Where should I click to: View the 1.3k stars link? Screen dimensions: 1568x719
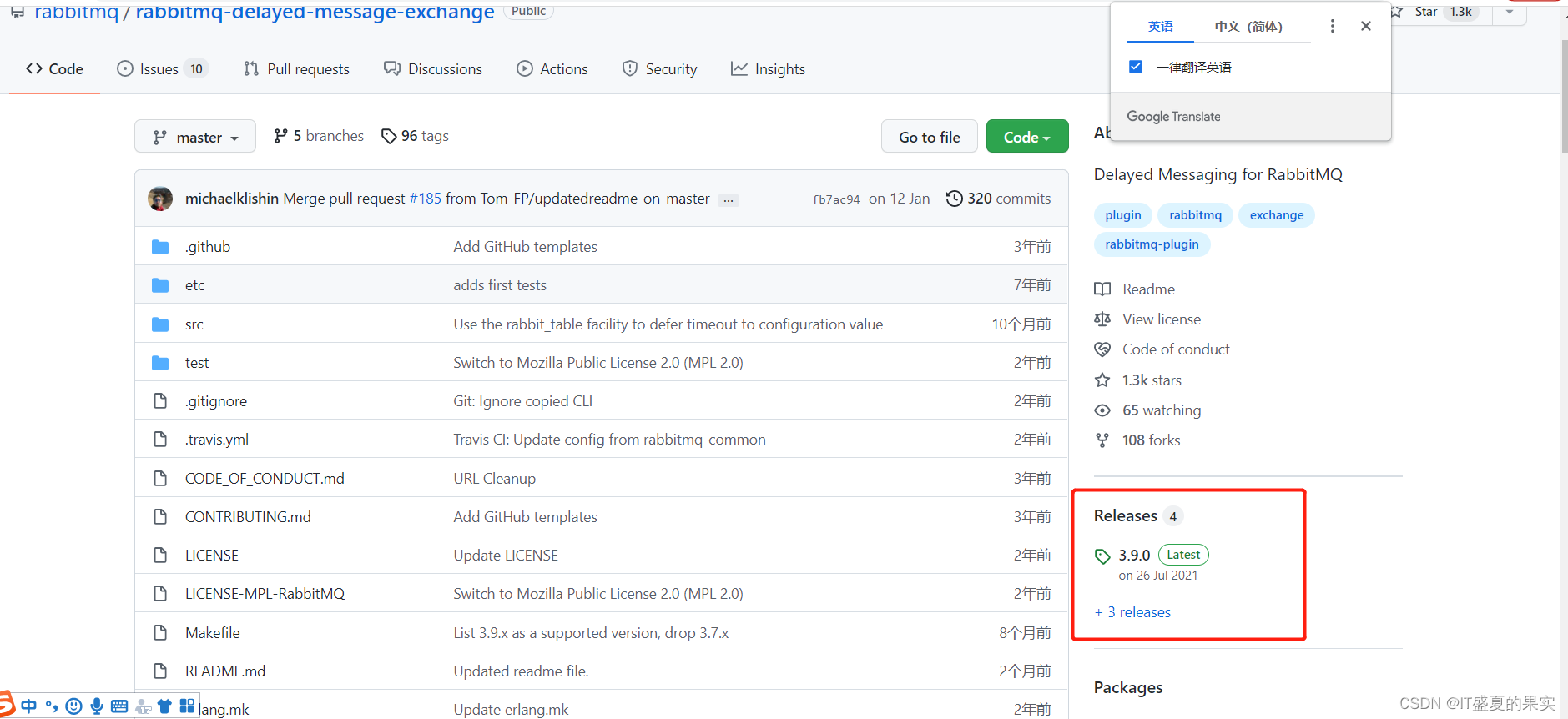click(x=1138, y=380)
